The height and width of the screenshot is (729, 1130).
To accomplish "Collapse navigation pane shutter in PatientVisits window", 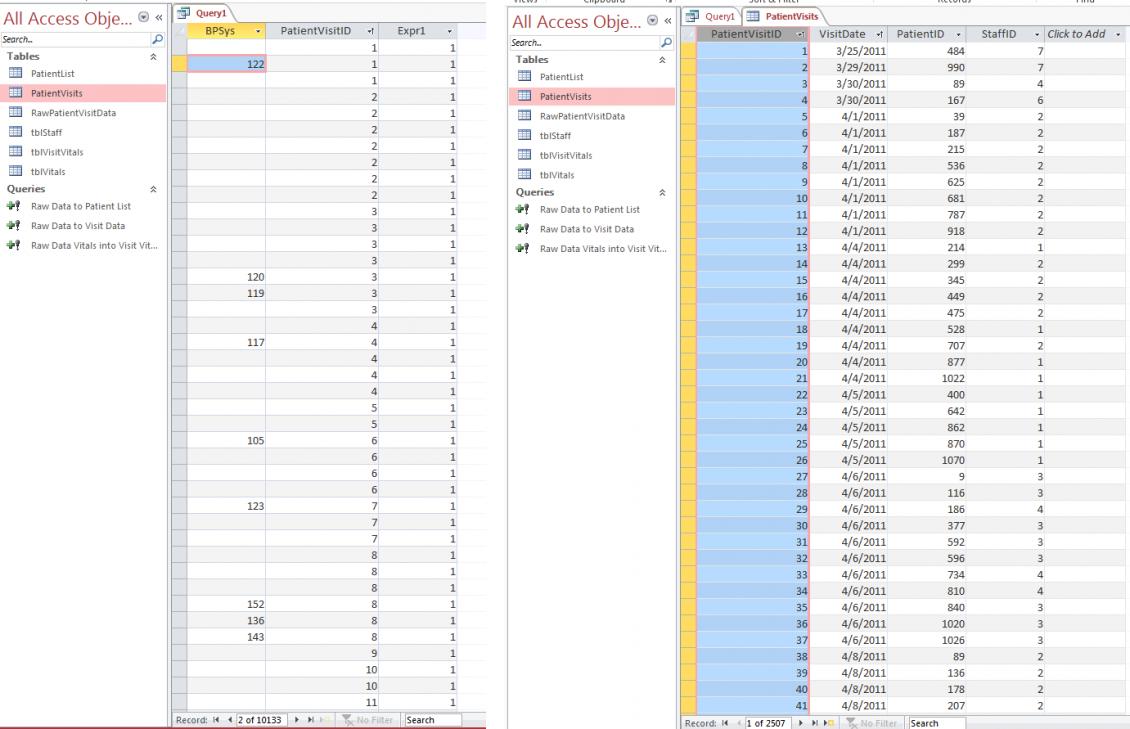I will [668, 21].
